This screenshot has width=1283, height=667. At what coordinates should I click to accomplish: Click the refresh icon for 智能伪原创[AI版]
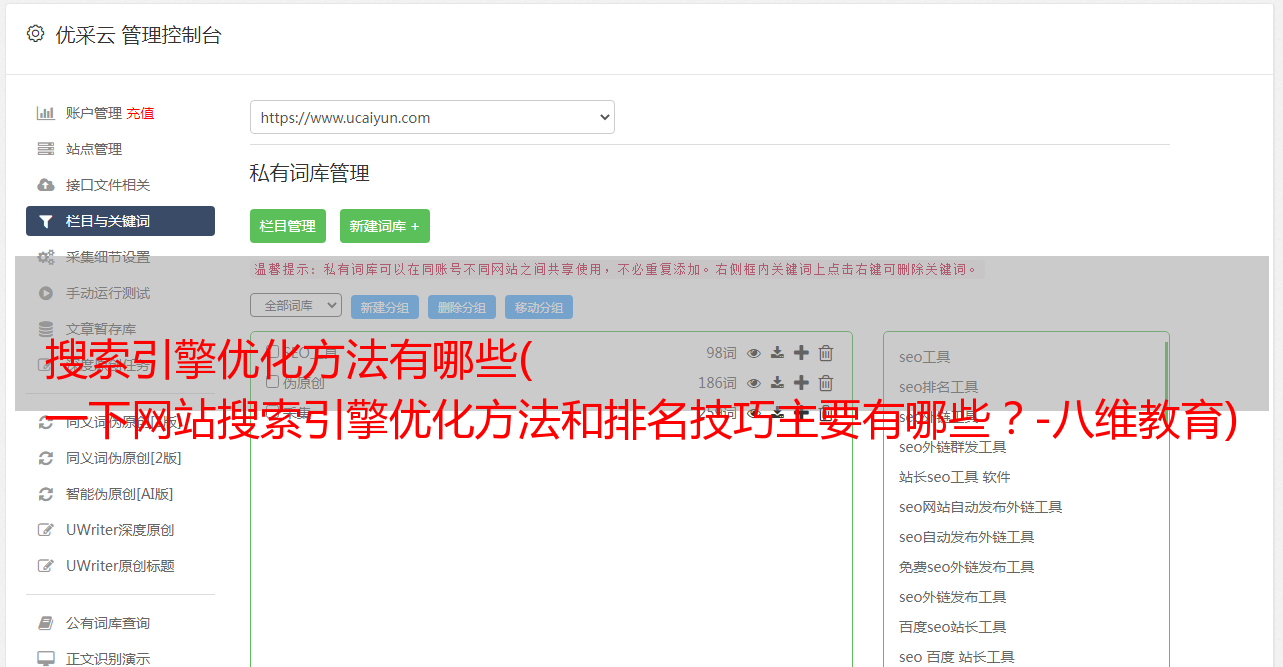click(45, 494)
